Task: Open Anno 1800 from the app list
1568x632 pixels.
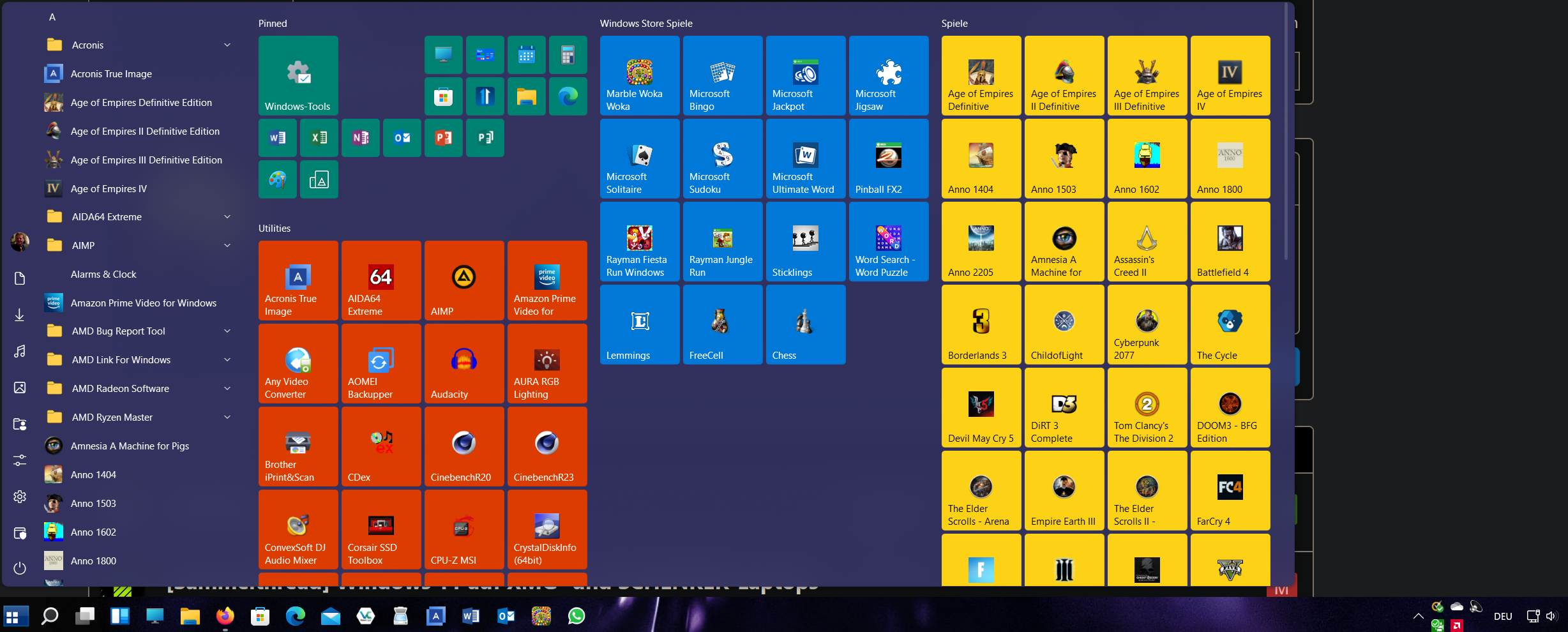Action: coord(139,561)
